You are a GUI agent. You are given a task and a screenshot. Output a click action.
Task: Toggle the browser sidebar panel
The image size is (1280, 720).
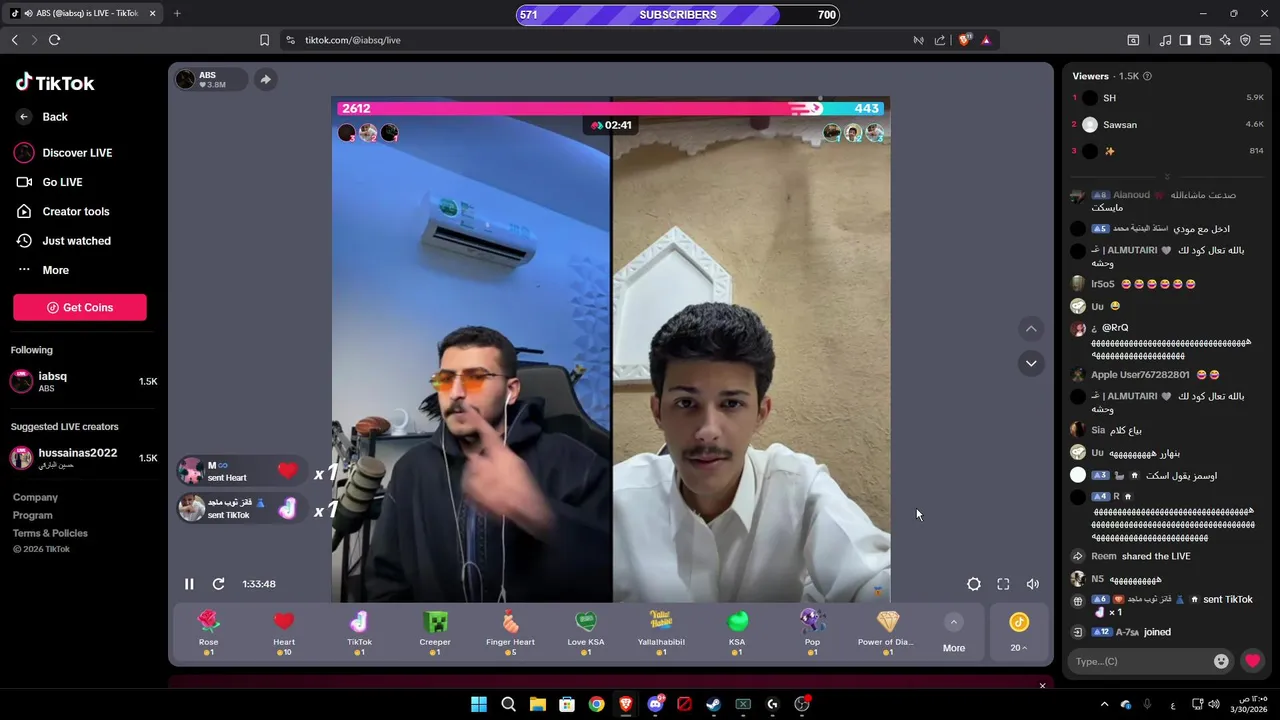click(1185, 40)
